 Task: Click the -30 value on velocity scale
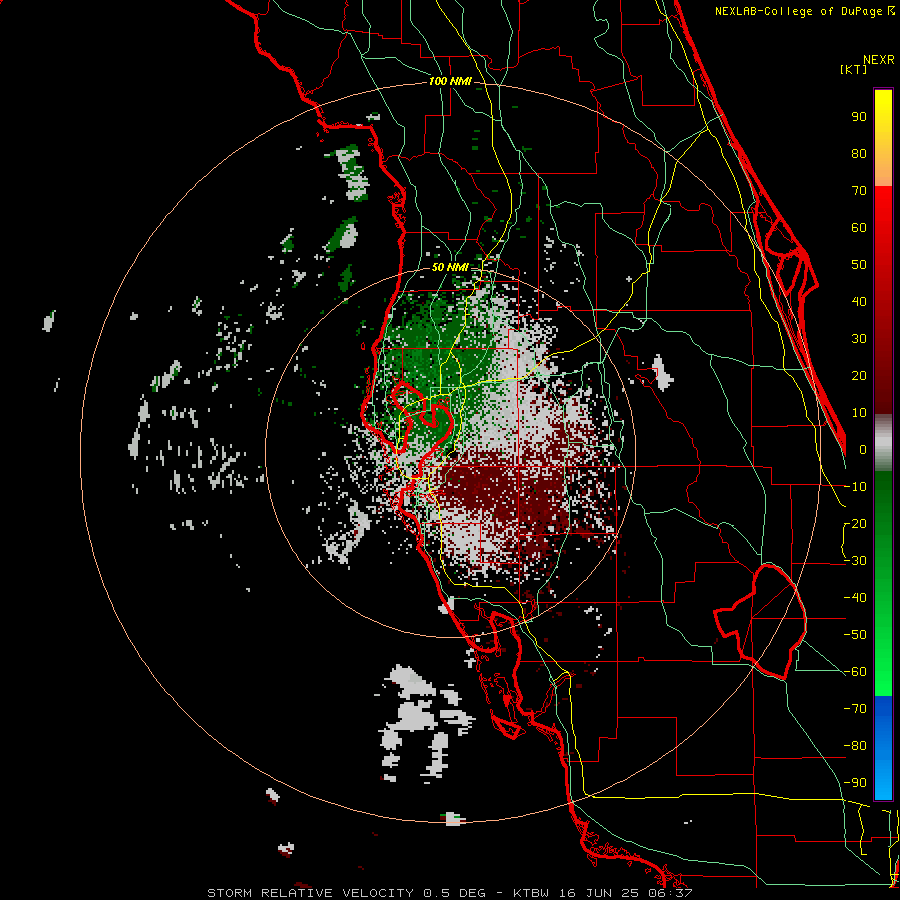coord(855,561)
